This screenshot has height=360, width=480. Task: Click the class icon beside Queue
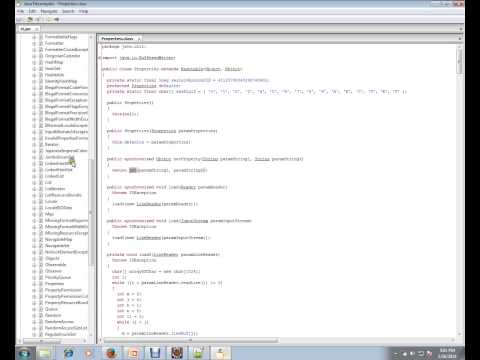click(41, 309)
